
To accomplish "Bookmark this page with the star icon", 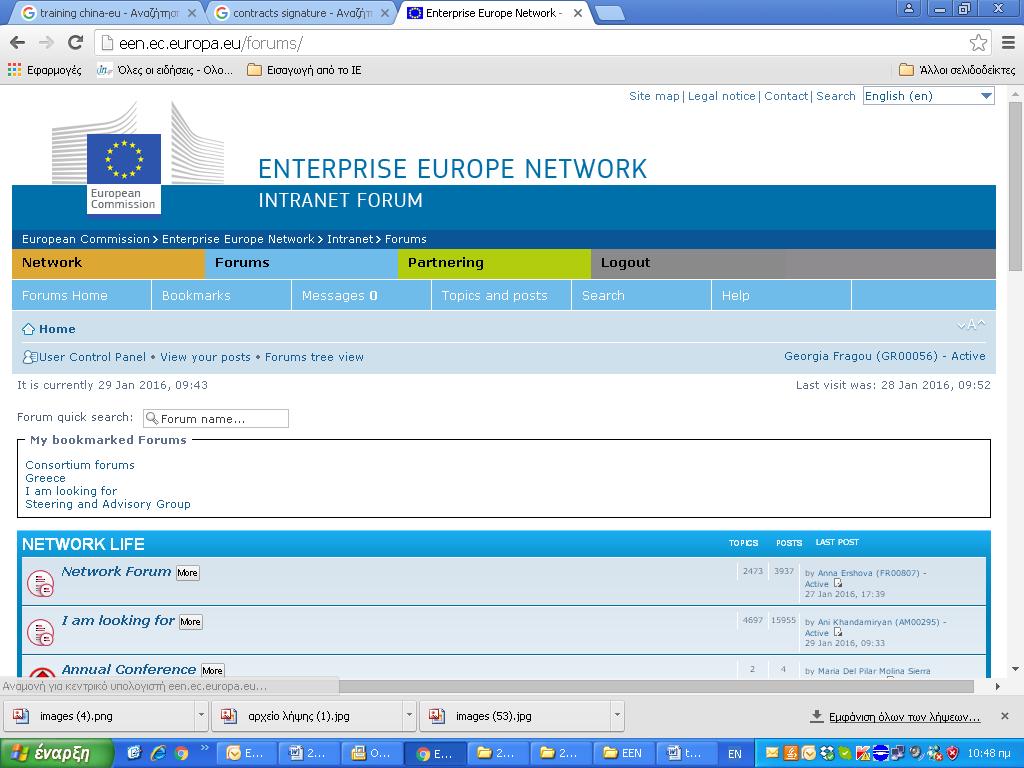I will [x=978, y=43].
